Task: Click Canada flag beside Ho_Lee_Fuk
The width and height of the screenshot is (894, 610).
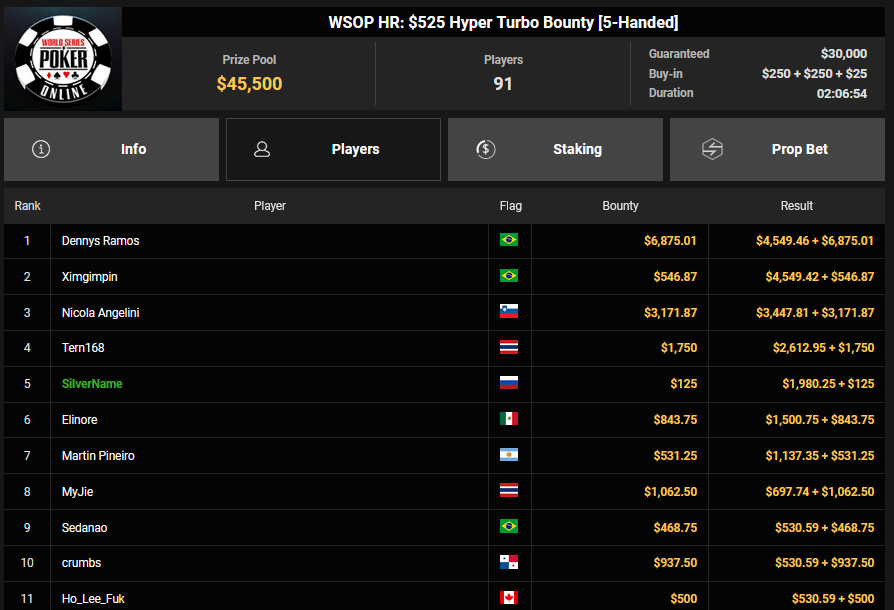Action: 509,598
